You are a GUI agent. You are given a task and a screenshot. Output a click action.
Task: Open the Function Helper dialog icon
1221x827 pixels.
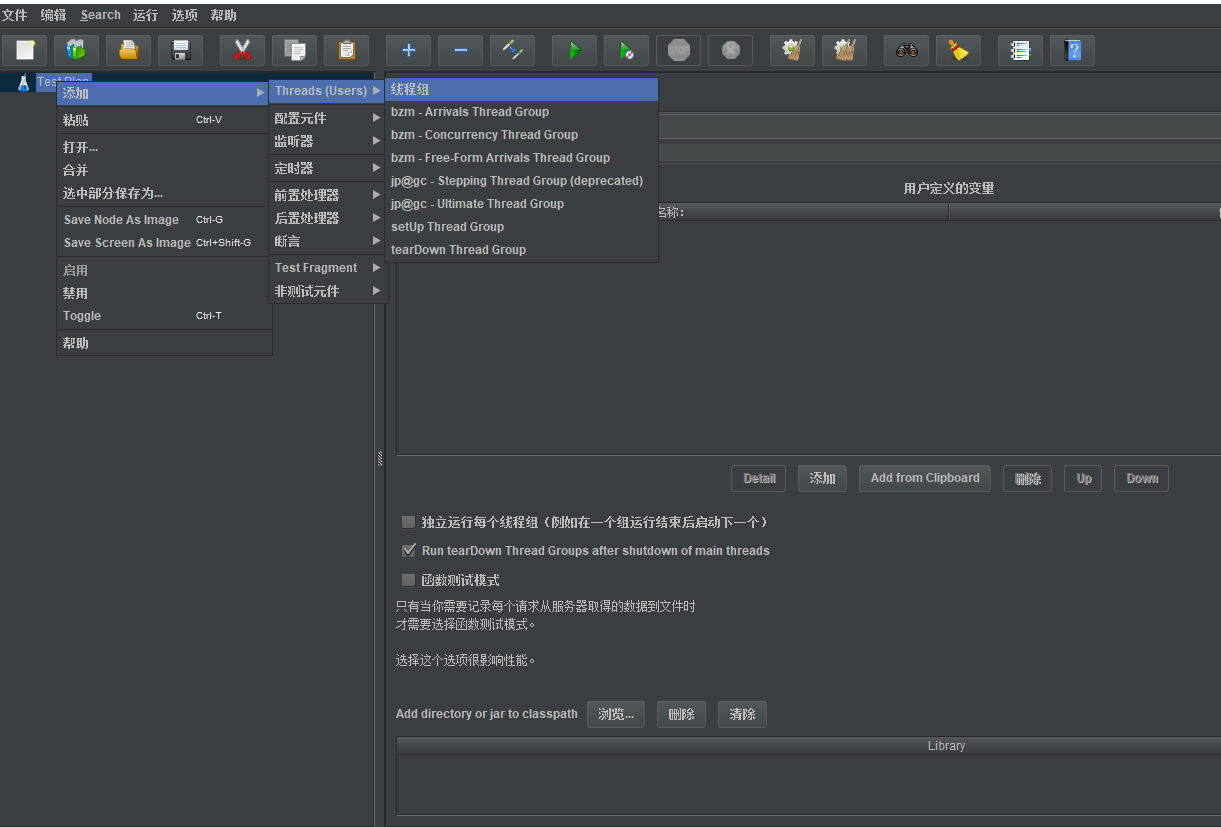coord(1020,50)
